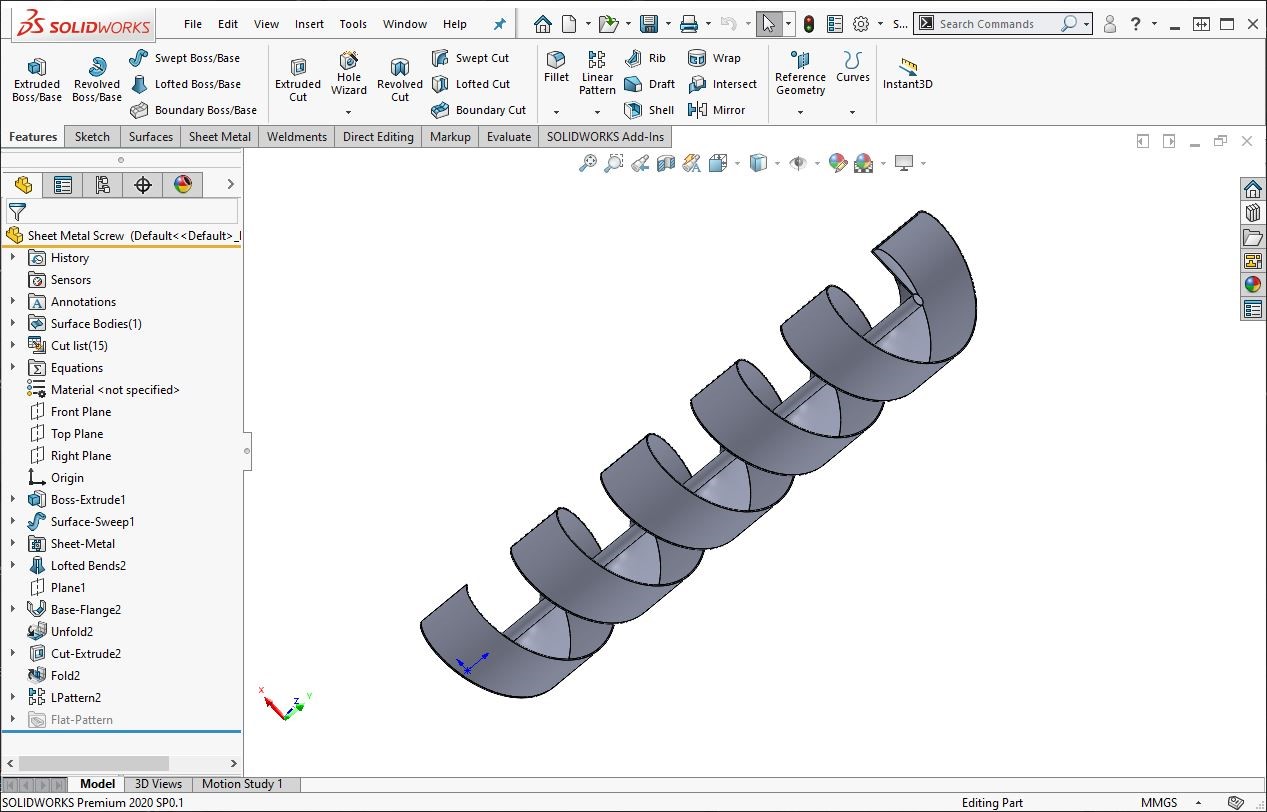Click the Zoom to Fit view icon

[x=588, y=163]
